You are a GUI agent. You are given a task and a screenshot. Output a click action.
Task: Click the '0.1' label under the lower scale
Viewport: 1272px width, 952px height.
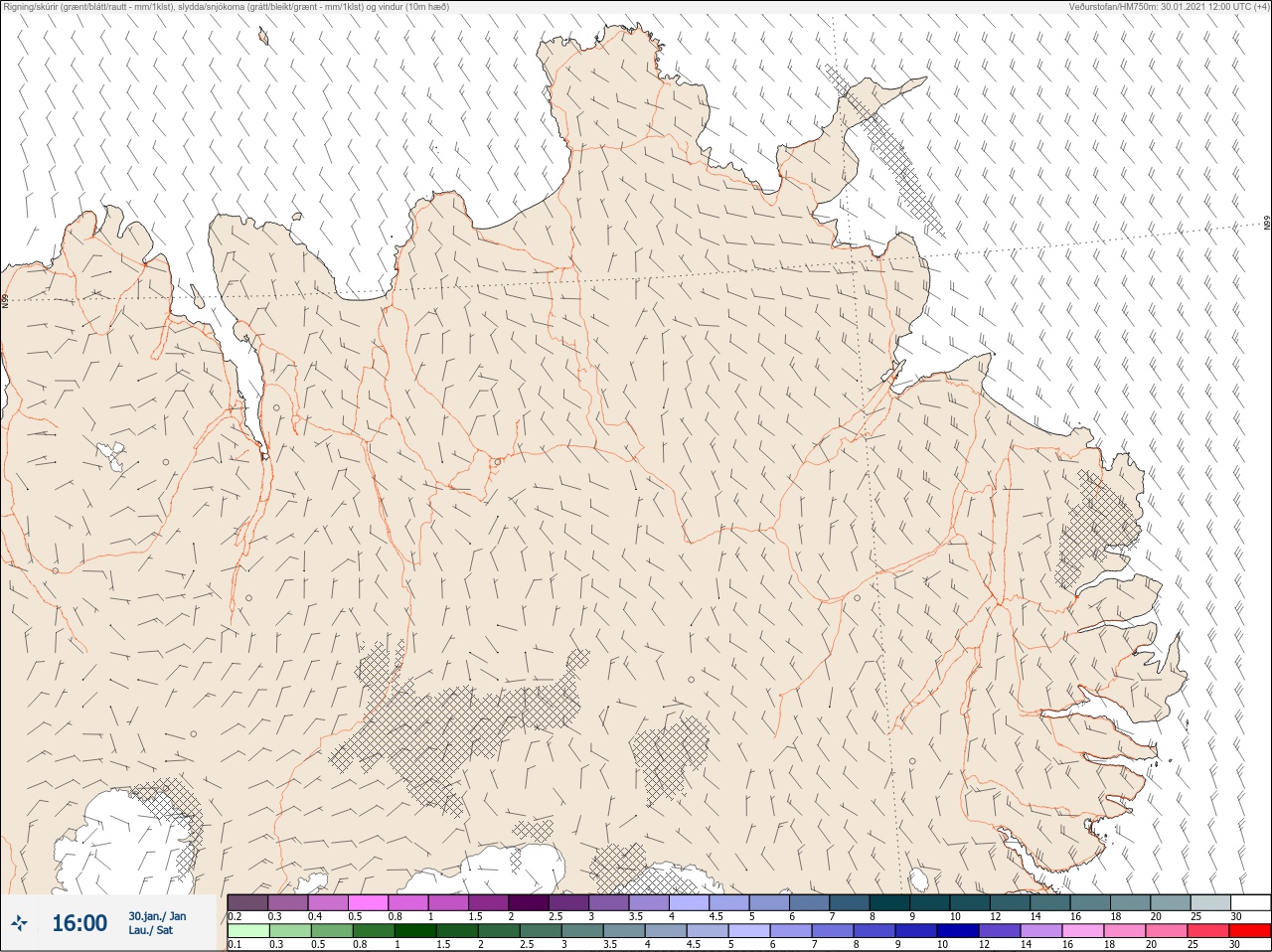pos(235,945)
